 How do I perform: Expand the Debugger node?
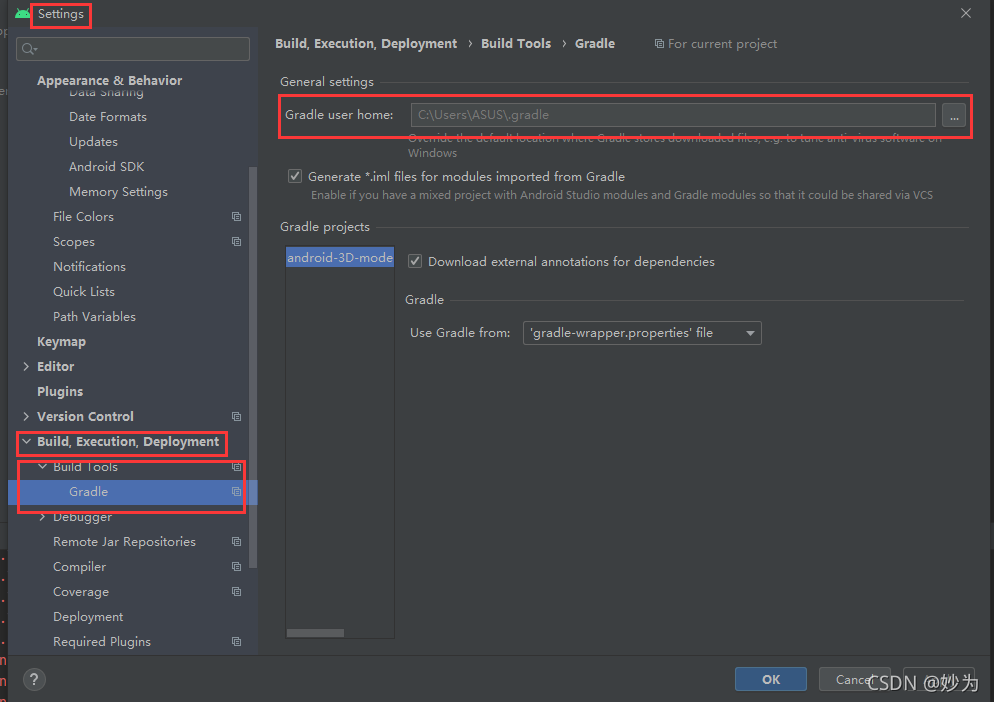click(x=42, y=517)
